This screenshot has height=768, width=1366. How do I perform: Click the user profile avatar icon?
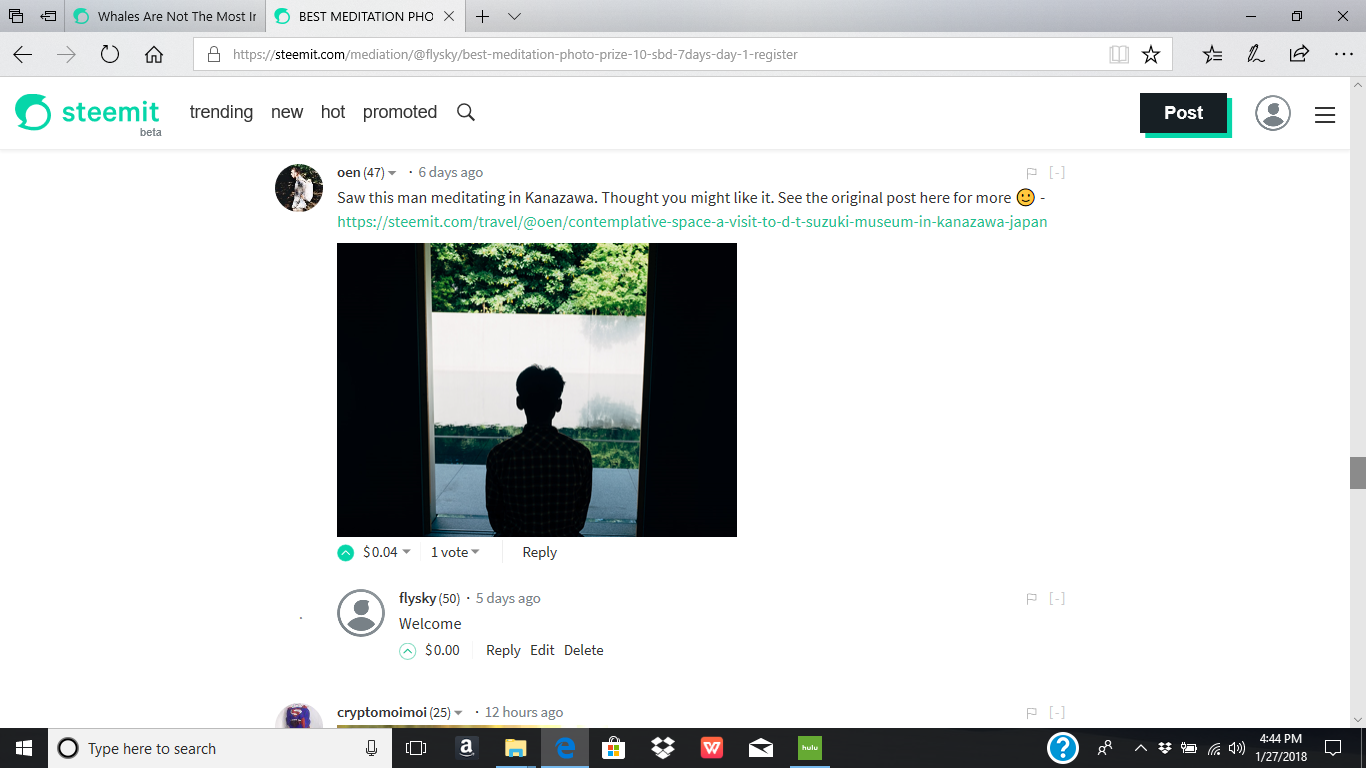pyautogui.click(x=1272, y=113)
